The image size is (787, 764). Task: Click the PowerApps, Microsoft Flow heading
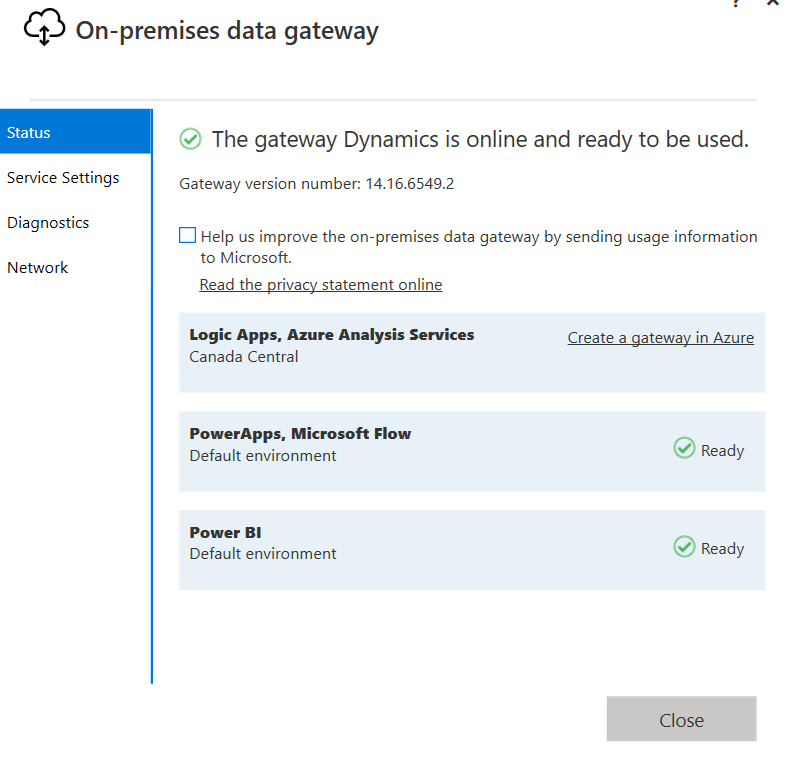300,434
